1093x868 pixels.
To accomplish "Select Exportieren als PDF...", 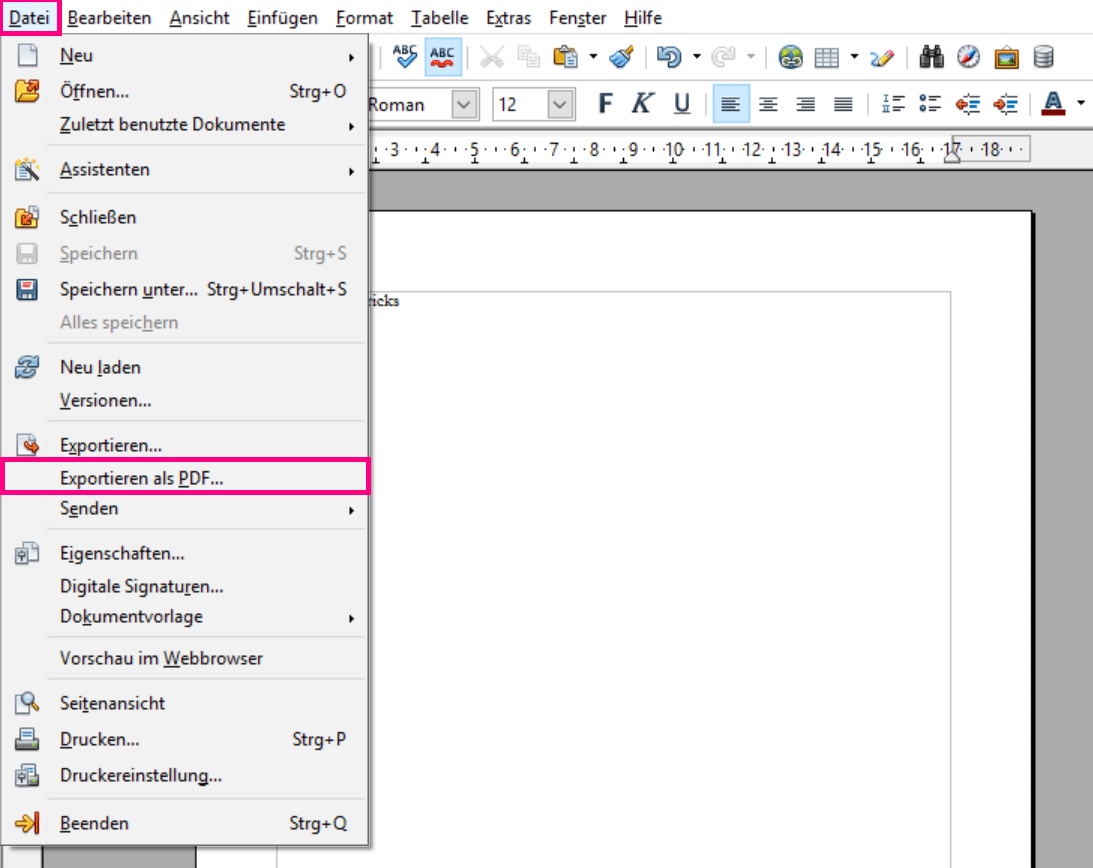I will pos(184,478).
